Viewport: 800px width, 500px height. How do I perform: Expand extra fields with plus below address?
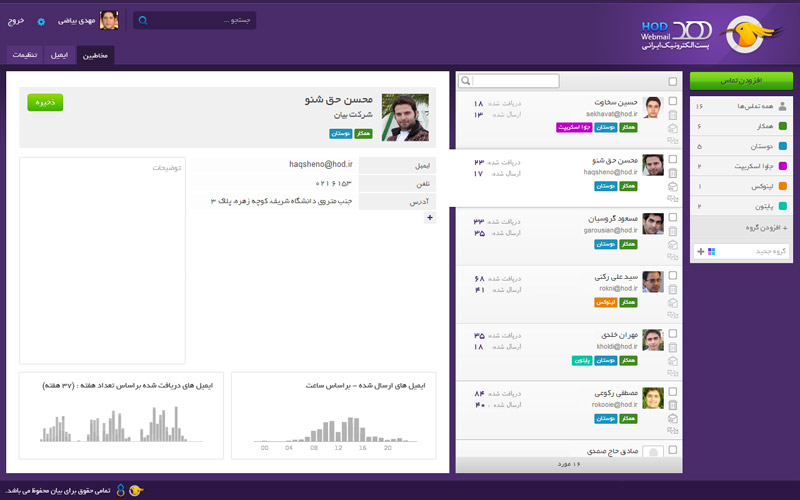point(430,217)
